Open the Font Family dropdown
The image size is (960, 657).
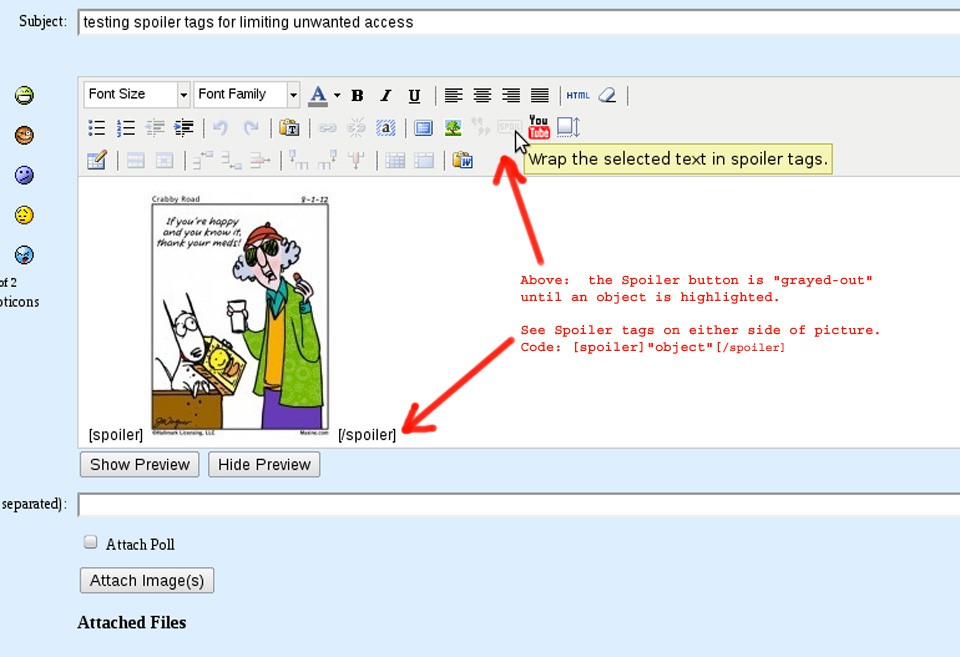[x=246, y=94]
